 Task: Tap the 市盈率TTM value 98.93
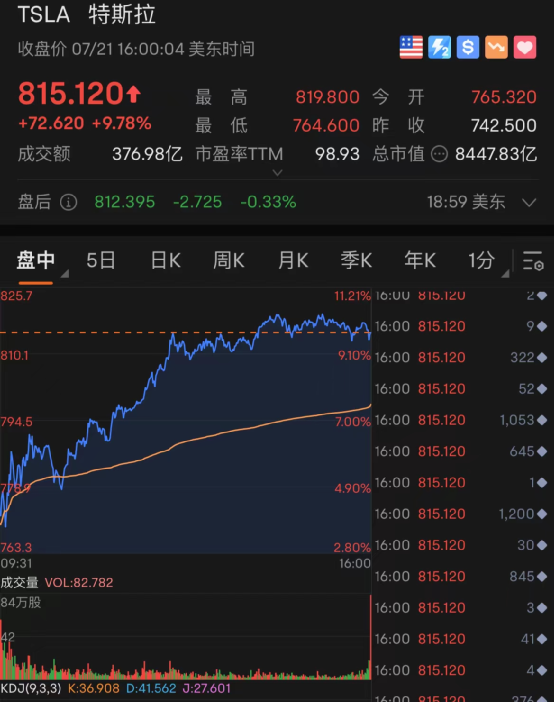337,154
